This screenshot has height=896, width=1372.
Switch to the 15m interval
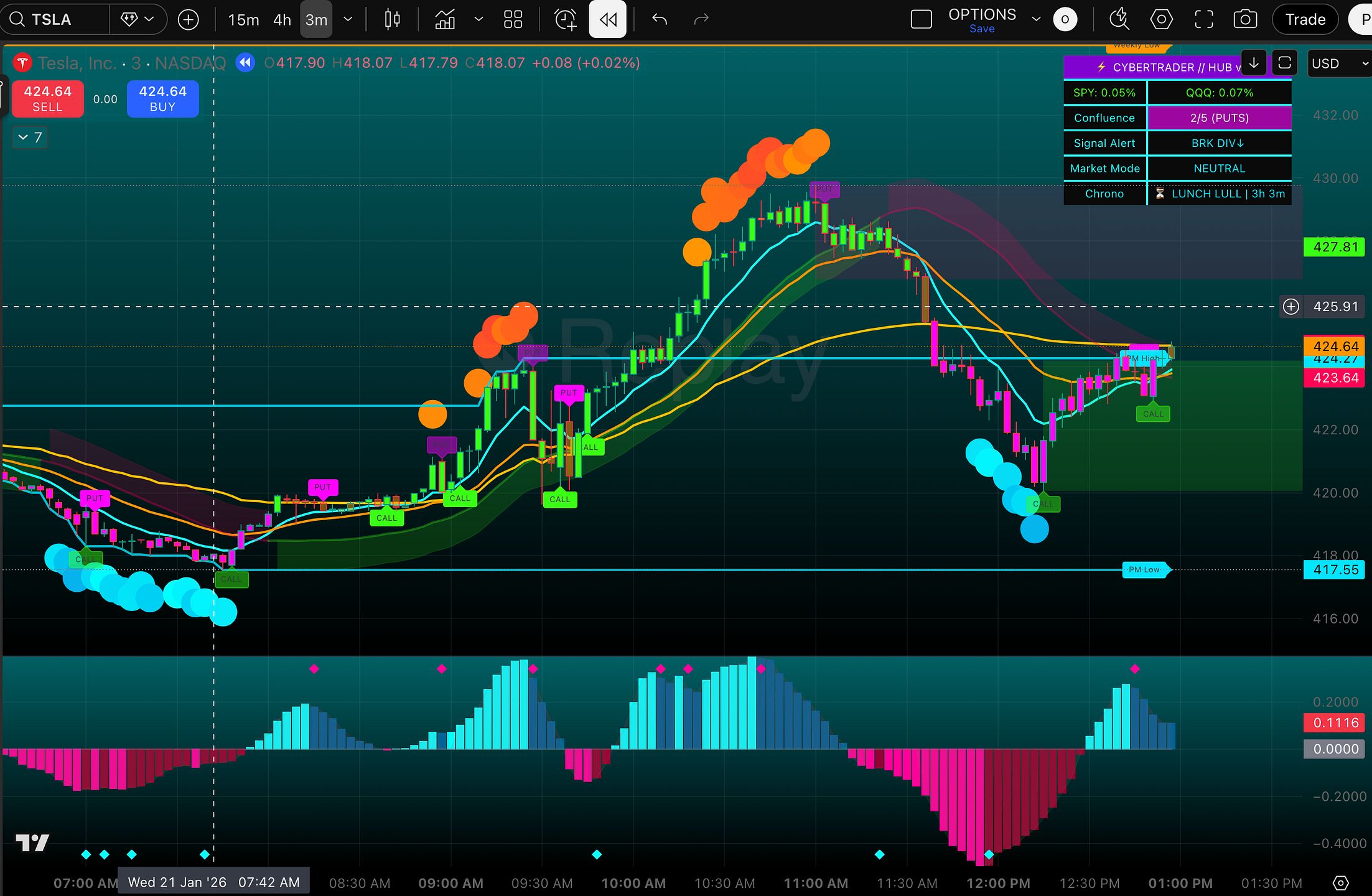(243, 20)
